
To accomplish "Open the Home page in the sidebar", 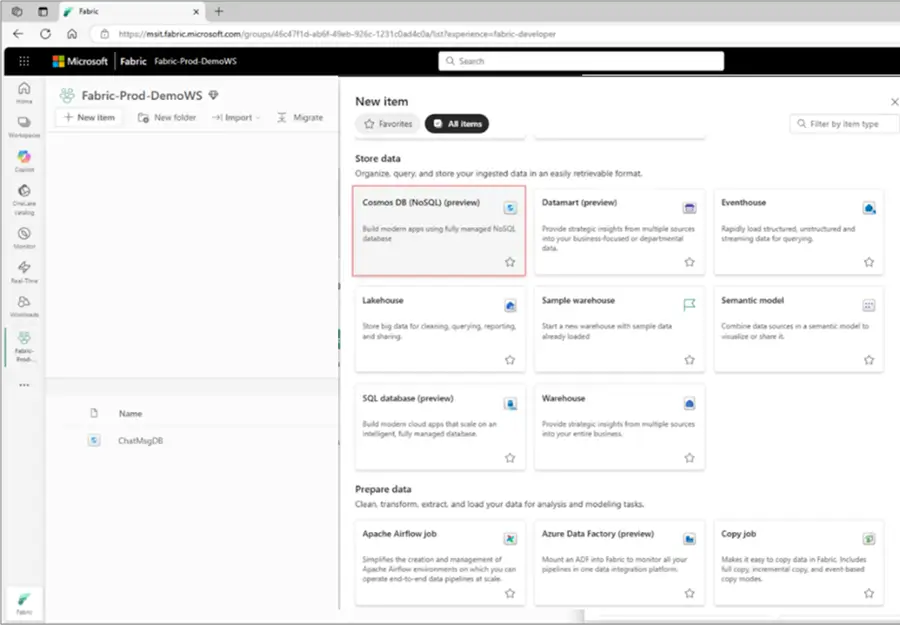I will tap(24, 93).
